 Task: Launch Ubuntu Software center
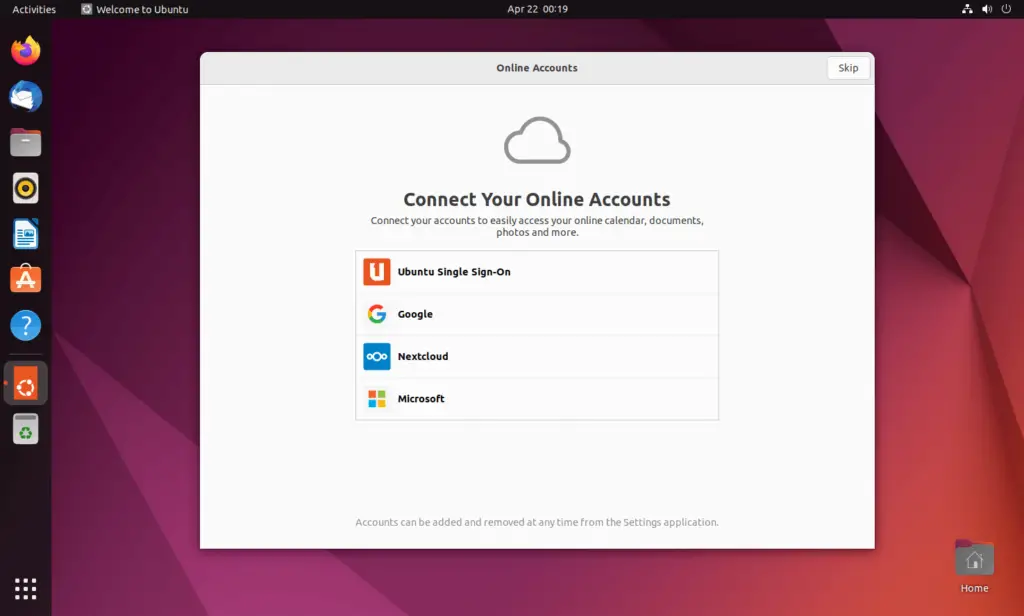click(x=24, y=279)
